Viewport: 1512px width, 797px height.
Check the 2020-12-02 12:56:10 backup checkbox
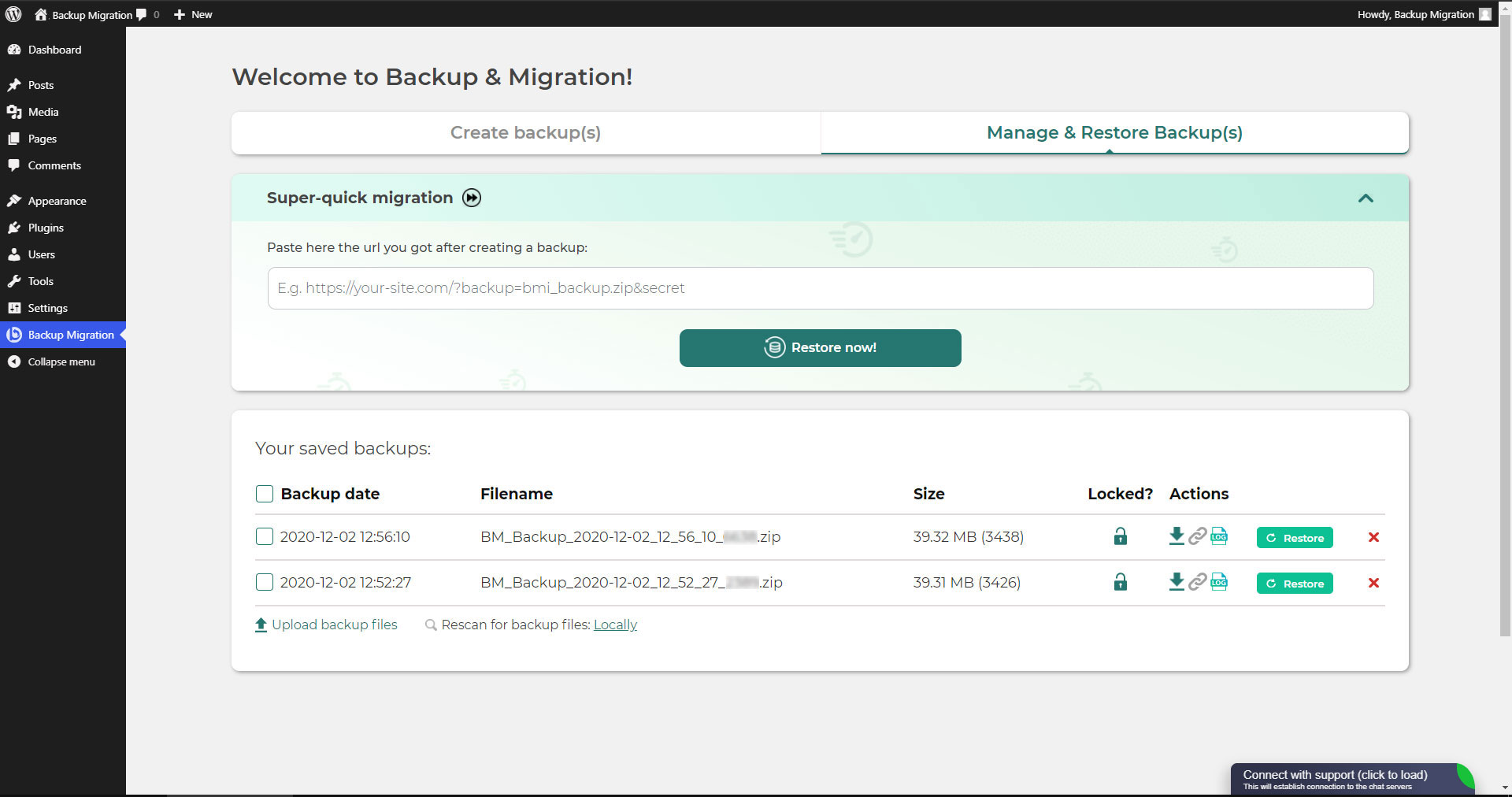point(265,536)
